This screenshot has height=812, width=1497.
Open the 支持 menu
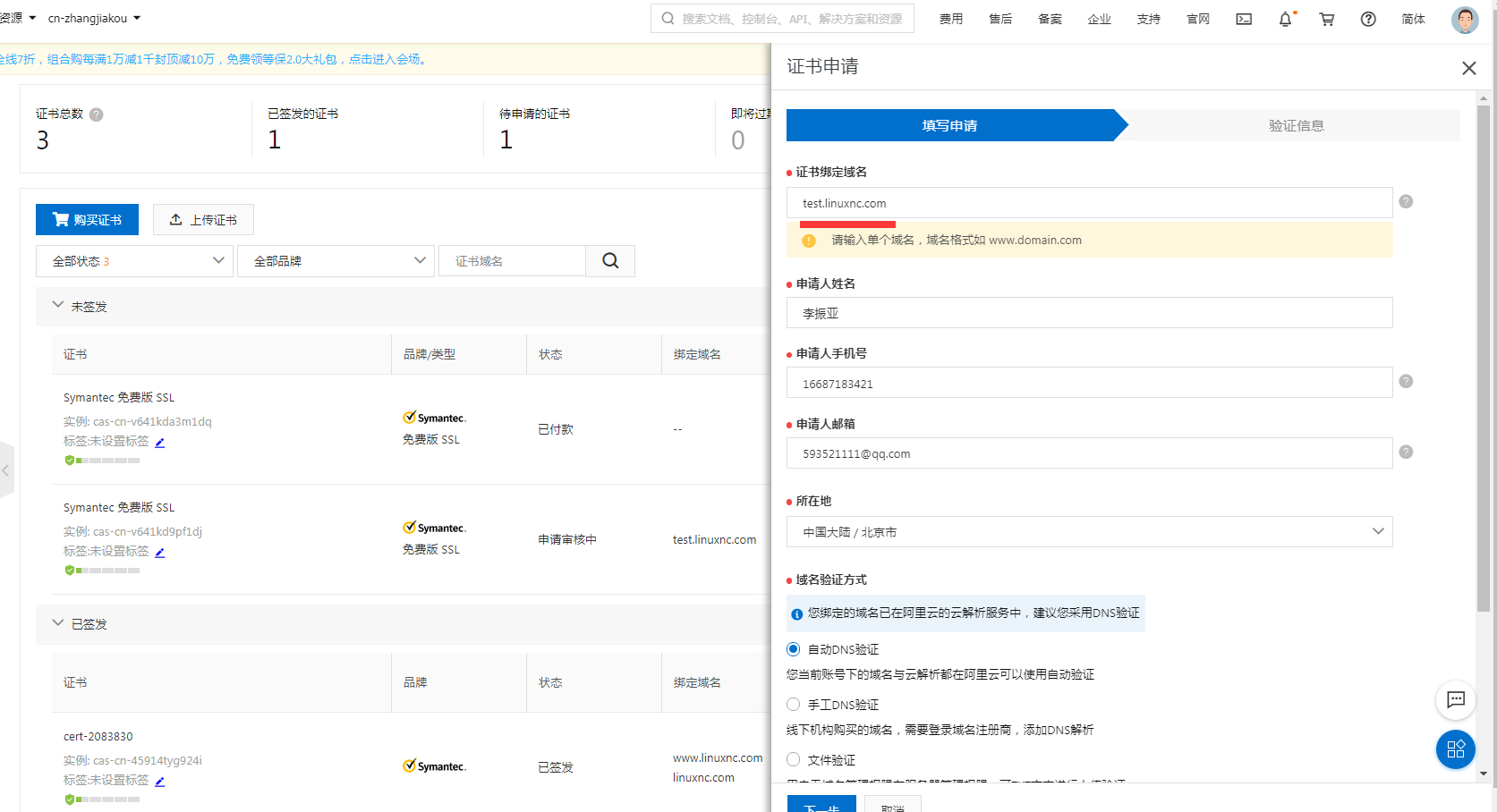tap(1148, 19)
